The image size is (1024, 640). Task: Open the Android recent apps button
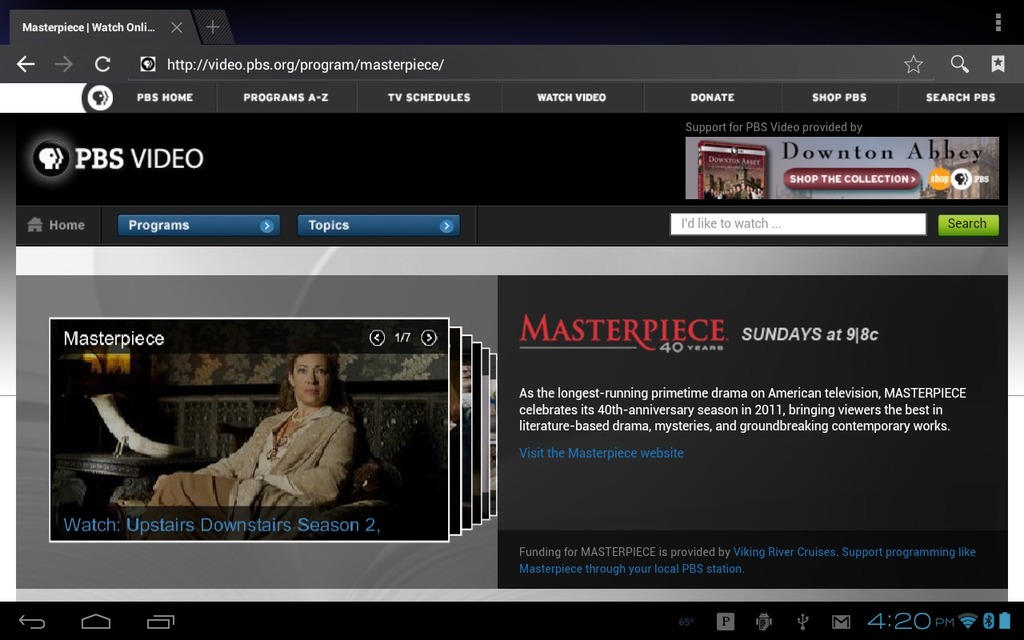coord(160,622)
